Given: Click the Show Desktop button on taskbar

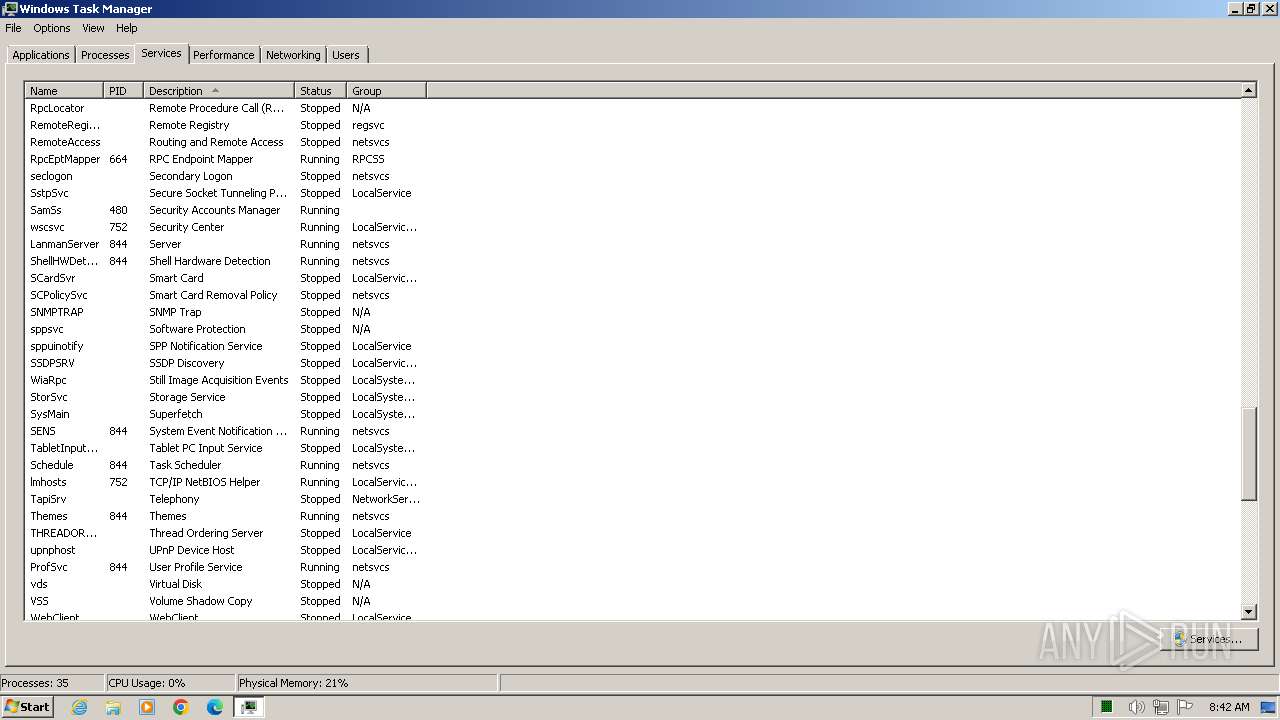Looking at the screenshot, I should pyautogui.click(x=1268, y=707).
